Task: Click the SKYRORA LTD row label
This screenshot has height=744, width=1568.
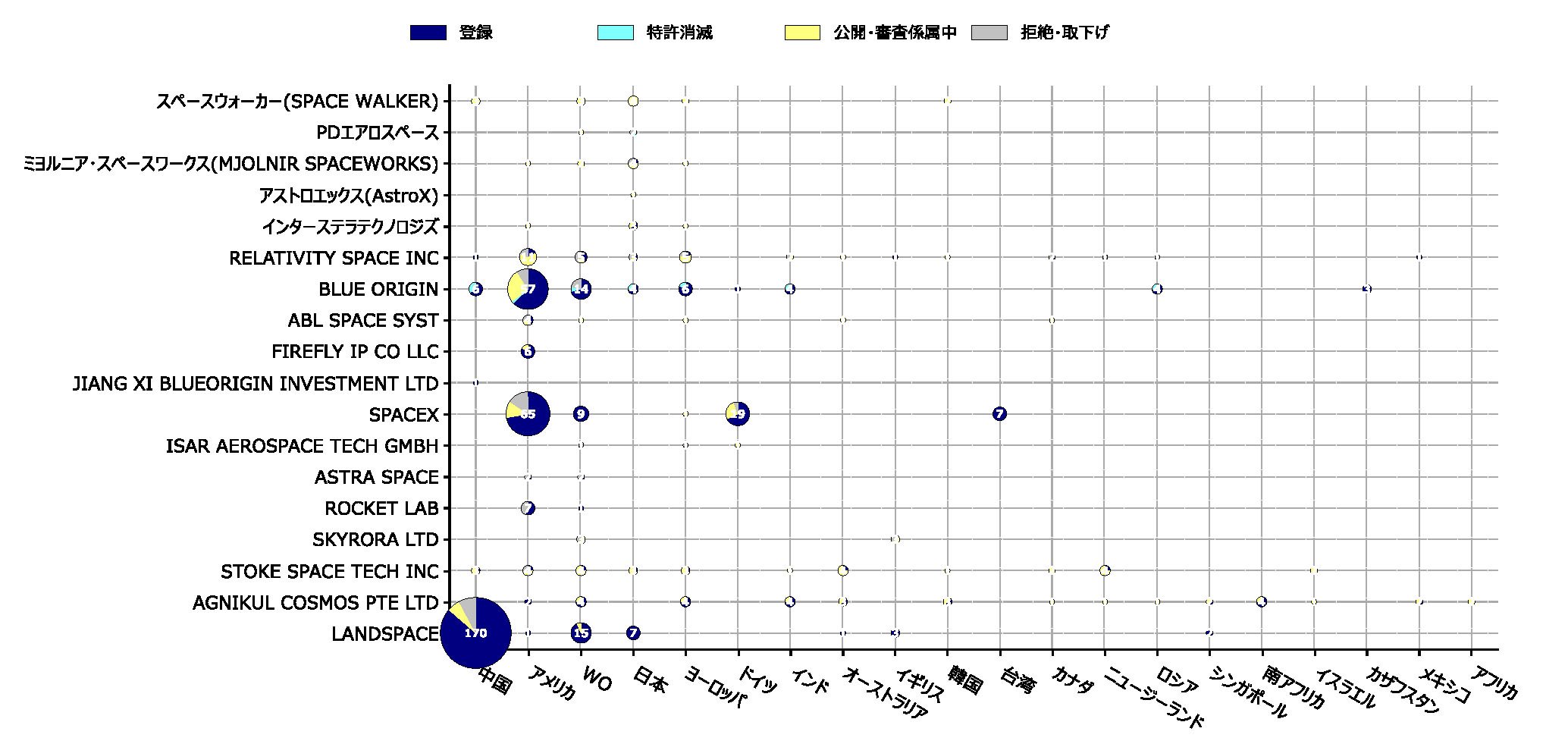Action: (376, 539)
